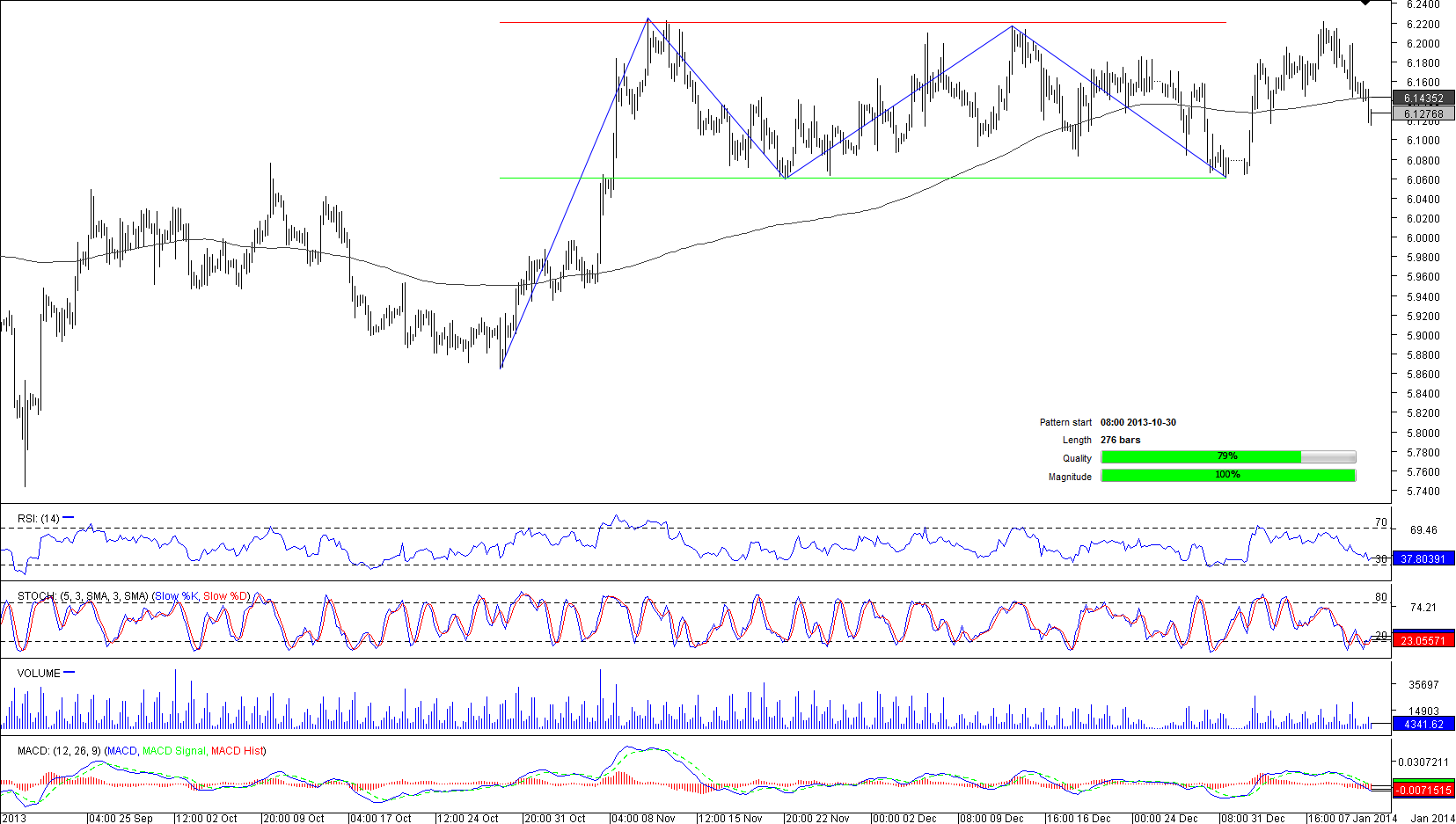Click the 12:00 24 Oct date label
This screenshot has width=1456, height=824.
tap(468, 819)
